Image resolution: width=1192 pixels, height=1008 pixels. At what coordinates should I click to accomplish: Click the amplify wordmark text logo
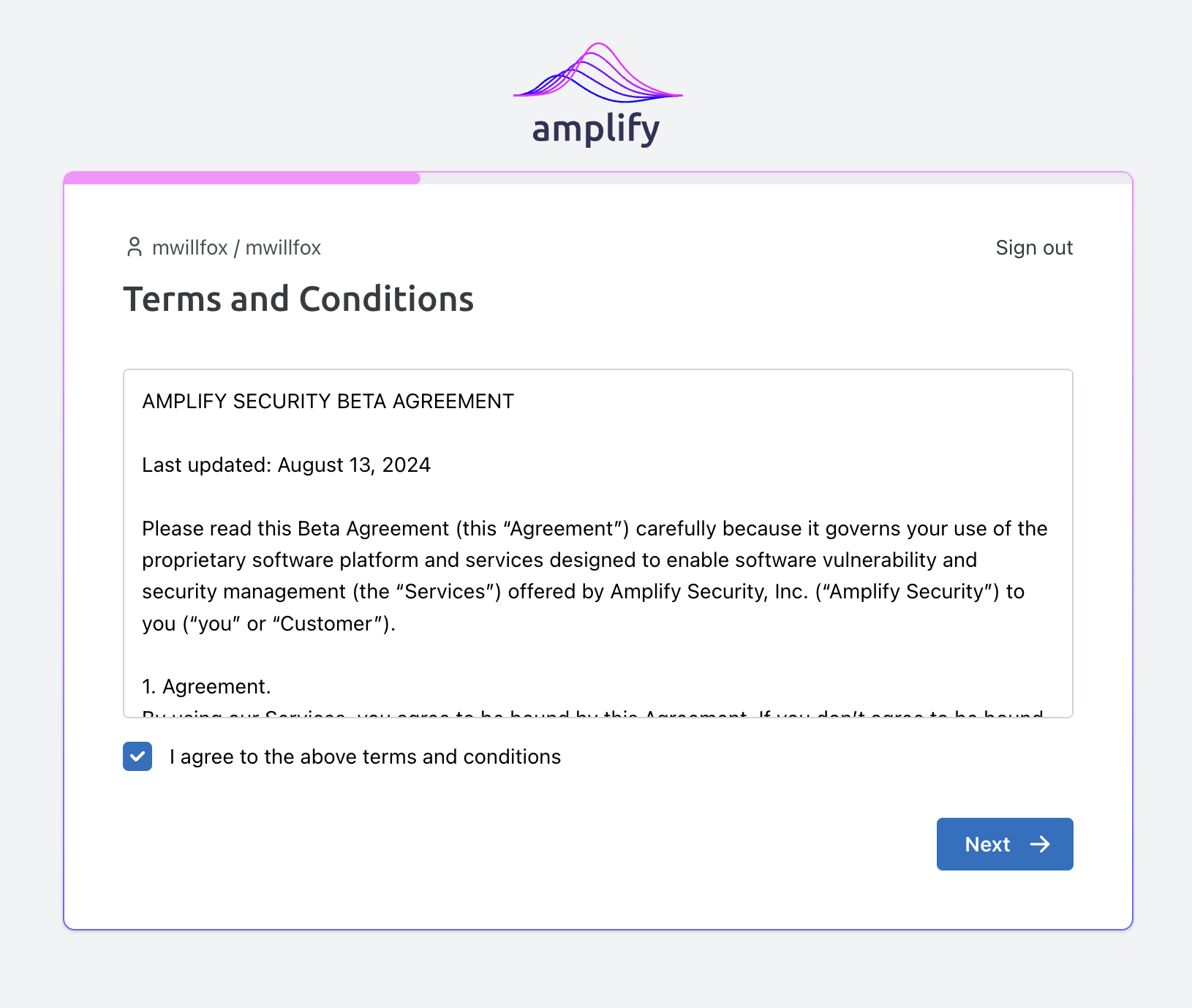[x=596, y=130]
